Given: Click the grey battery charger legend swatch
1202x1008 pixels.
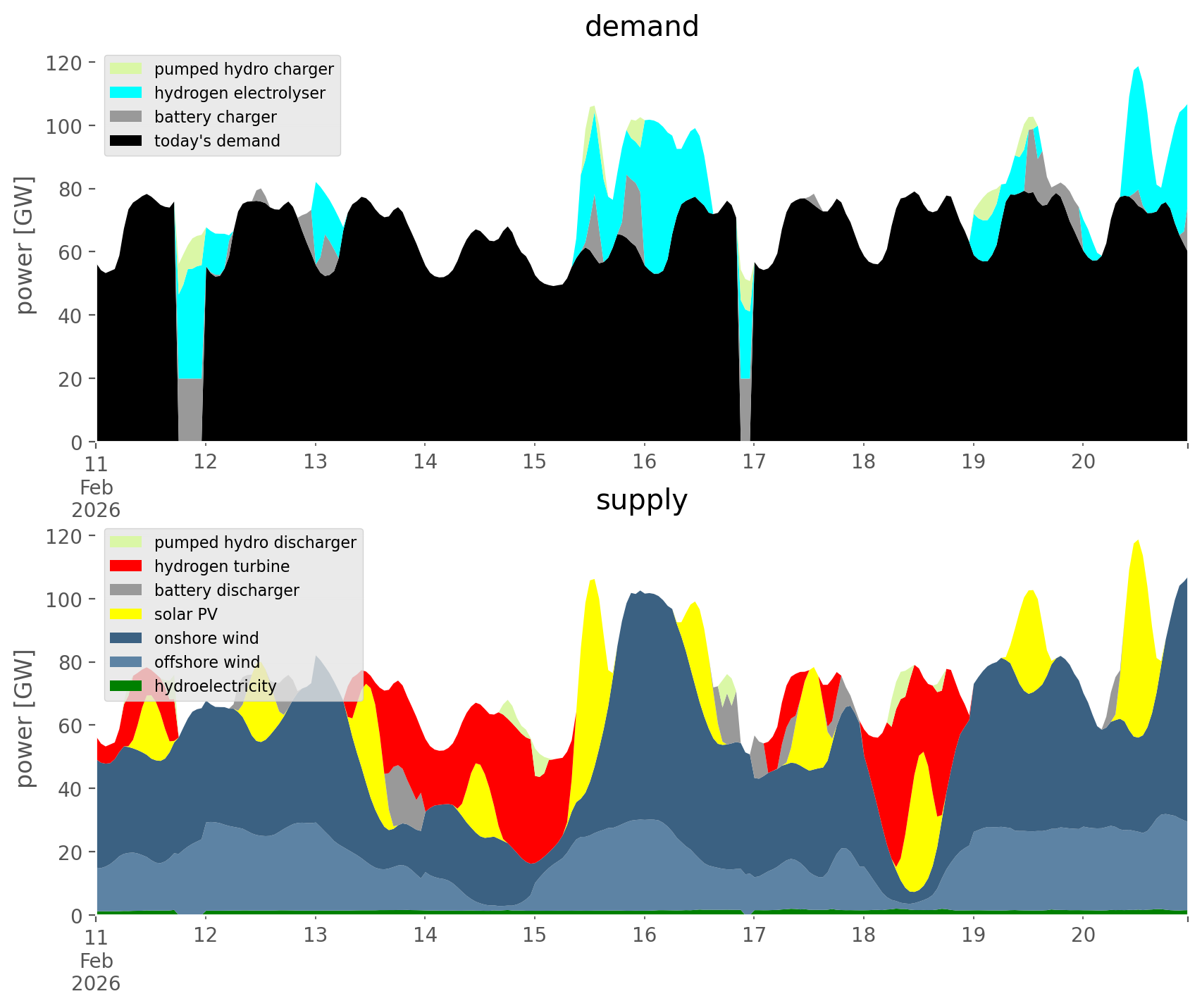Looking at the screenshot, I should [x=126, y=117].
